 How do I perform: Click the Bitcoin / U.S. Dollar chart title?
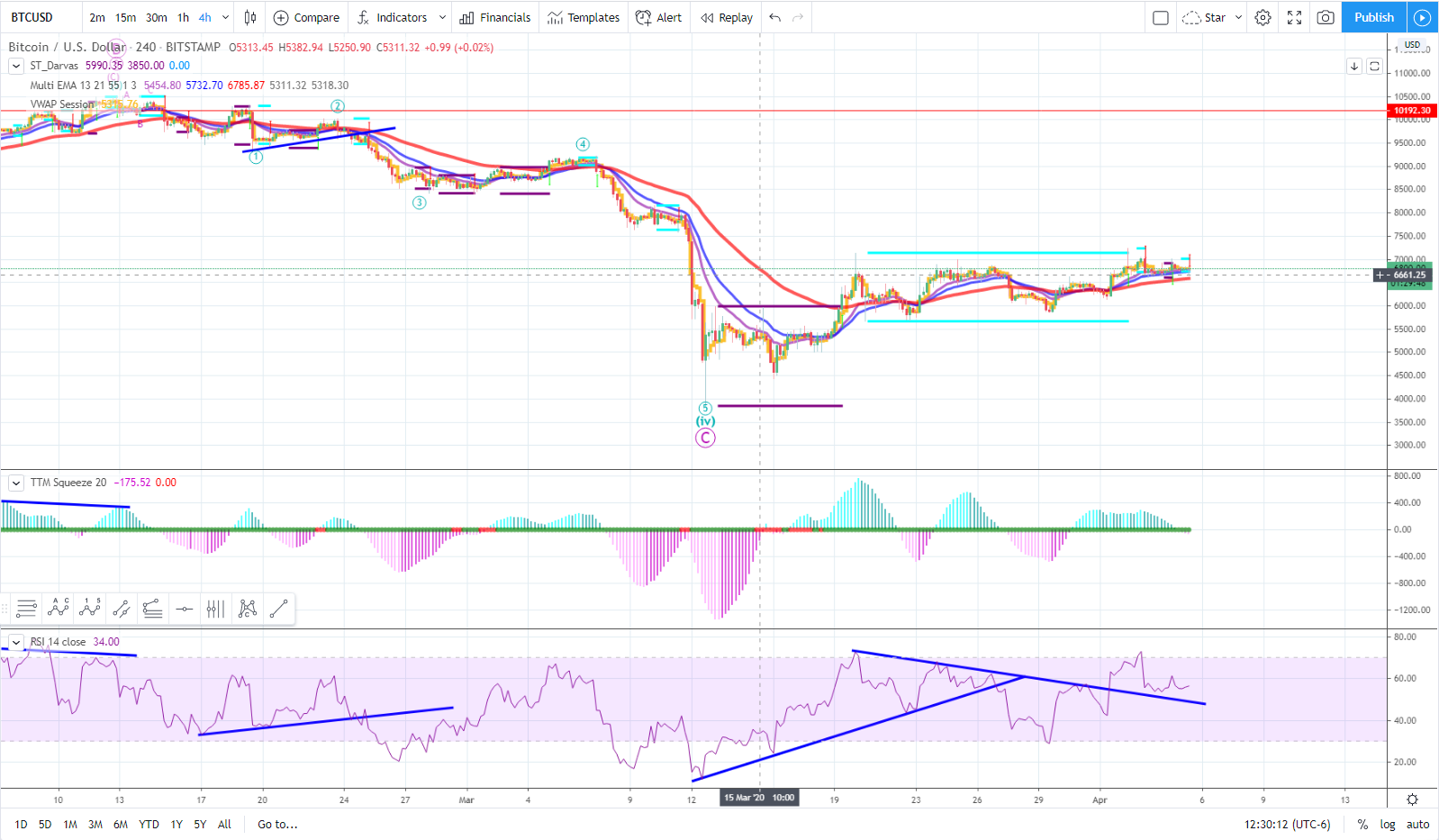pos(68,47)
